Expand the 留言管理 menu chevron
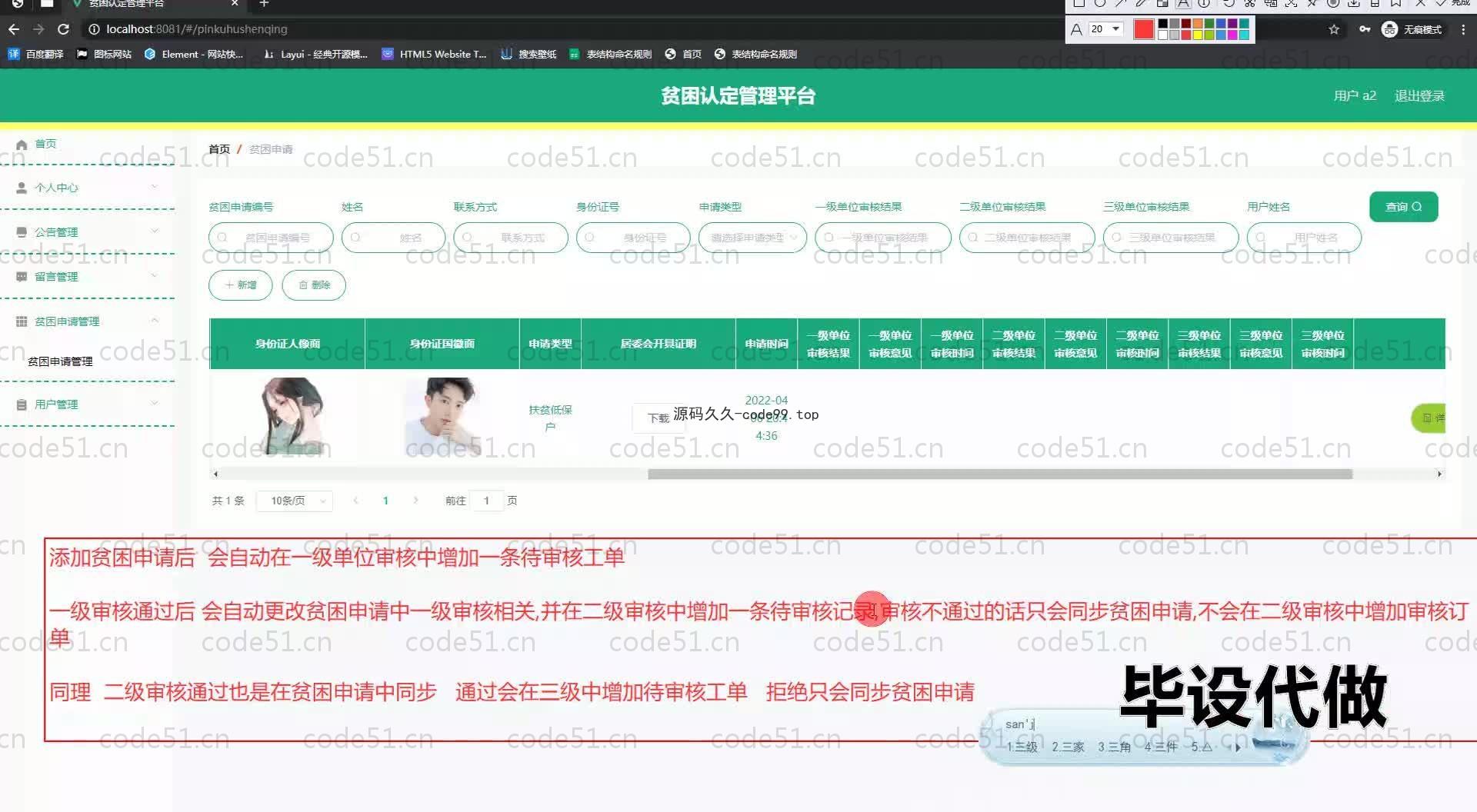The width and height of the screenshot is (1477, 812). [x=155, y=275]
